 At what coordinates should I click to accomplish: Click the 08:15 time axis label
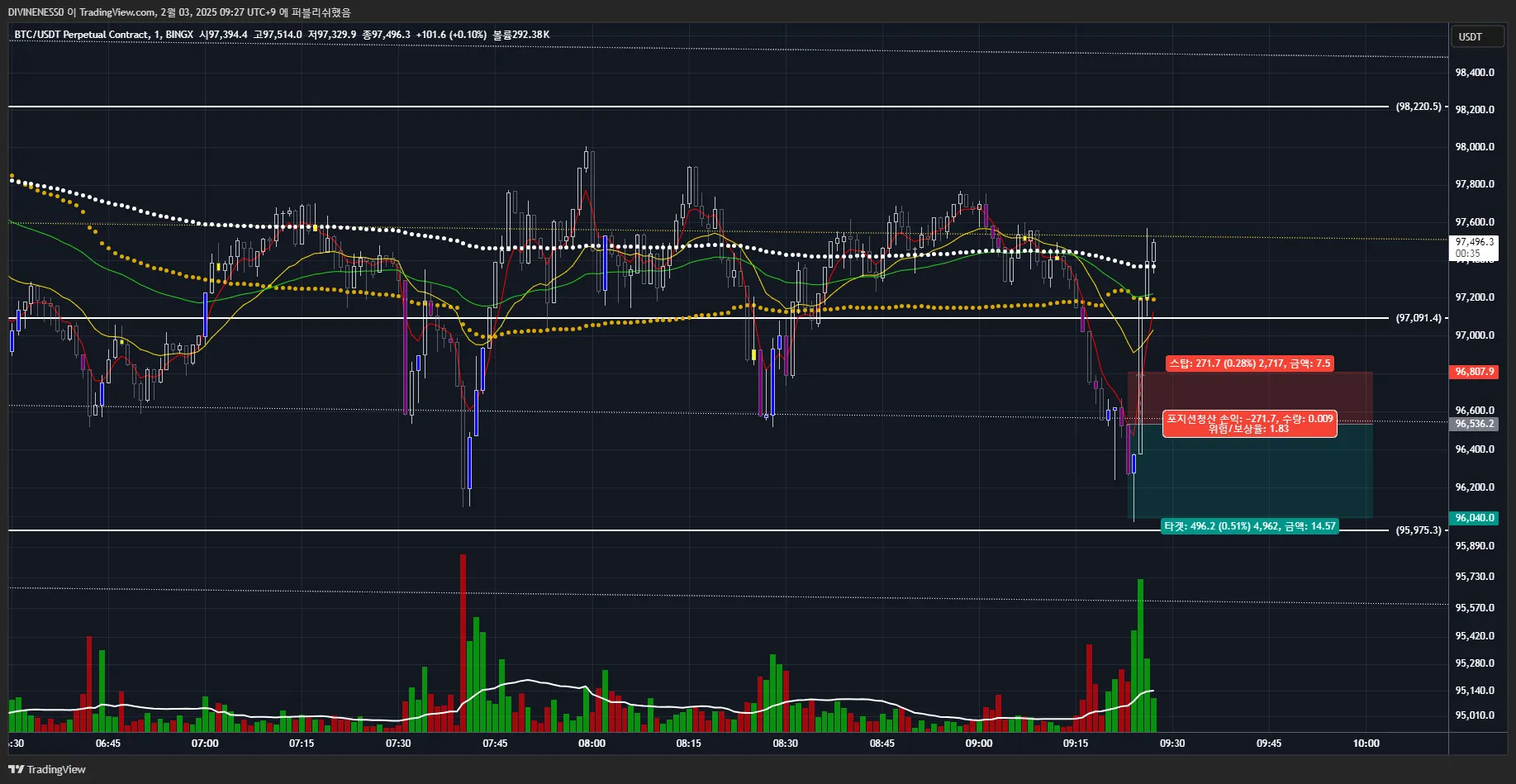click(688, 744)
